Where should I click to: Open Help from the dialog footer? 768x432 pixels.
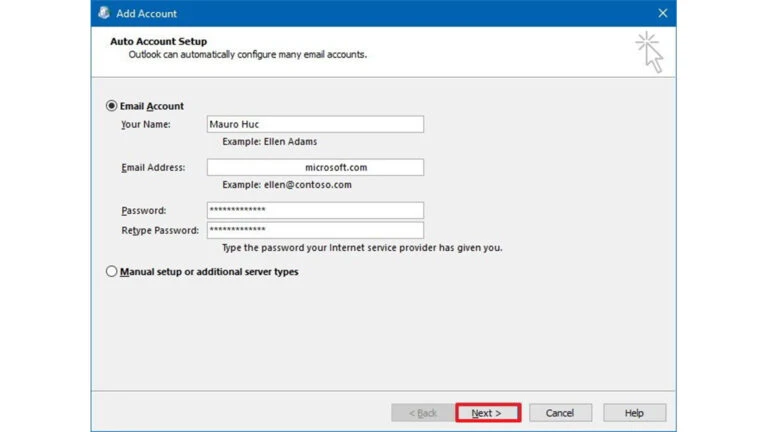[x=634, y=413]
